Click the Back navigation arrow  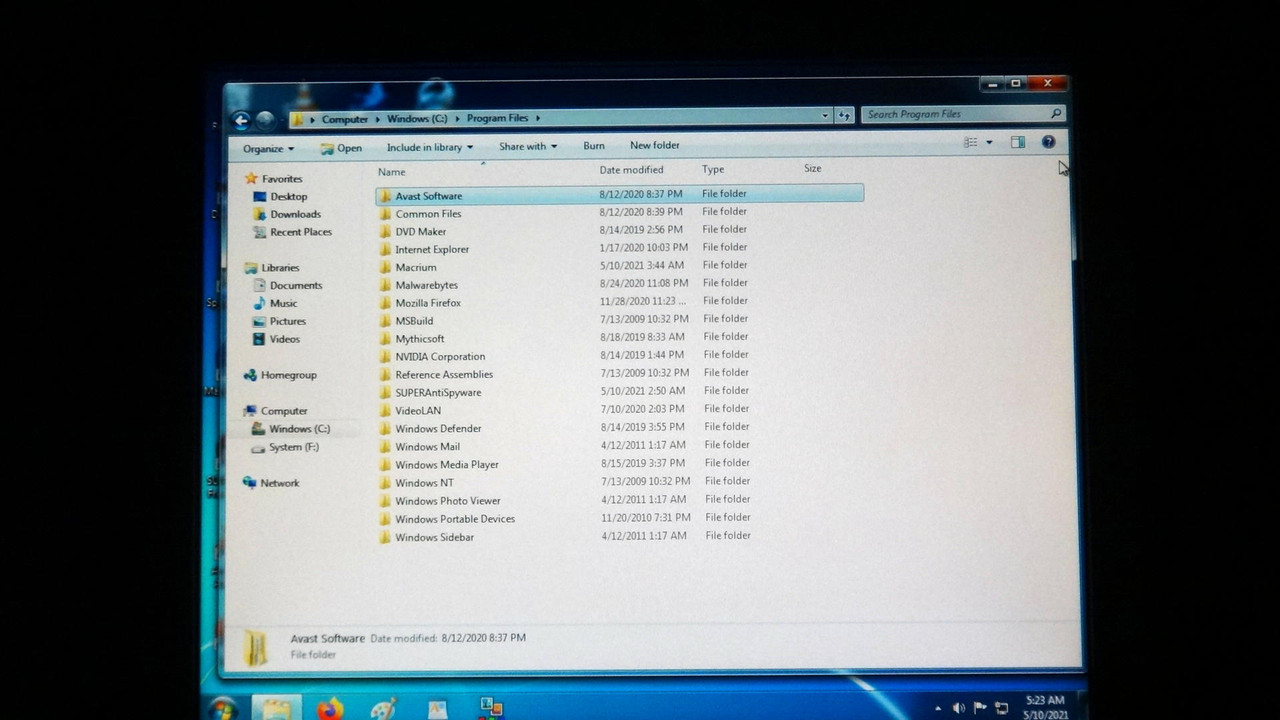pyautogui.click(x=241, y=121)
